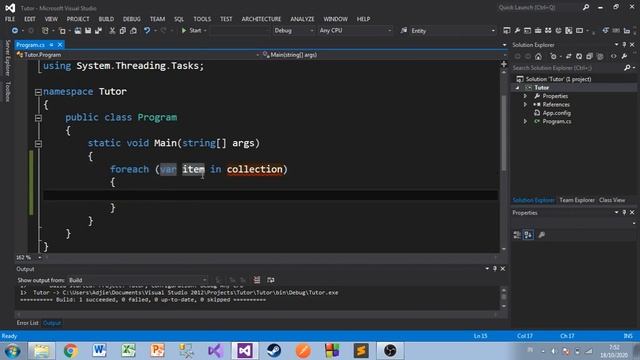640x360 pixels.
Task: Open the ANALYZE menu
Action: point(302,19)
